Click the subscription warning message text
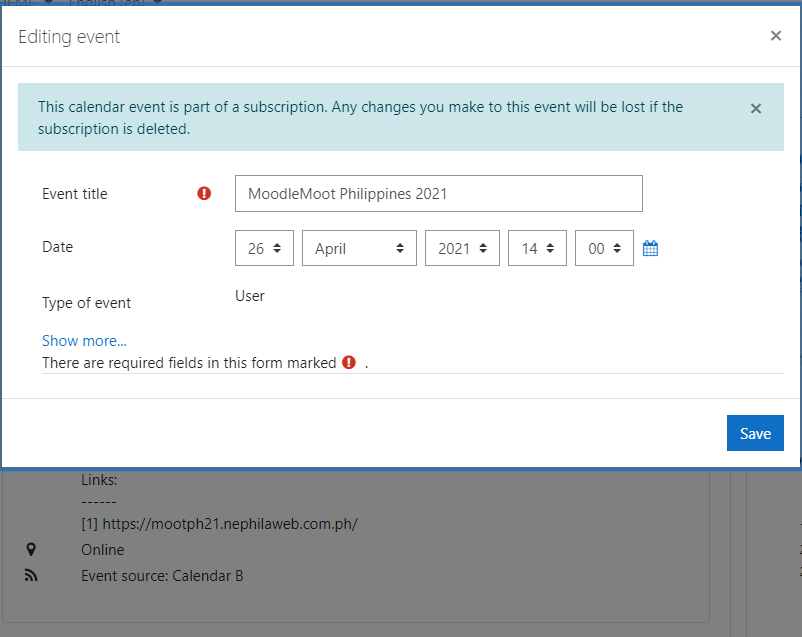 click(360, 118)
